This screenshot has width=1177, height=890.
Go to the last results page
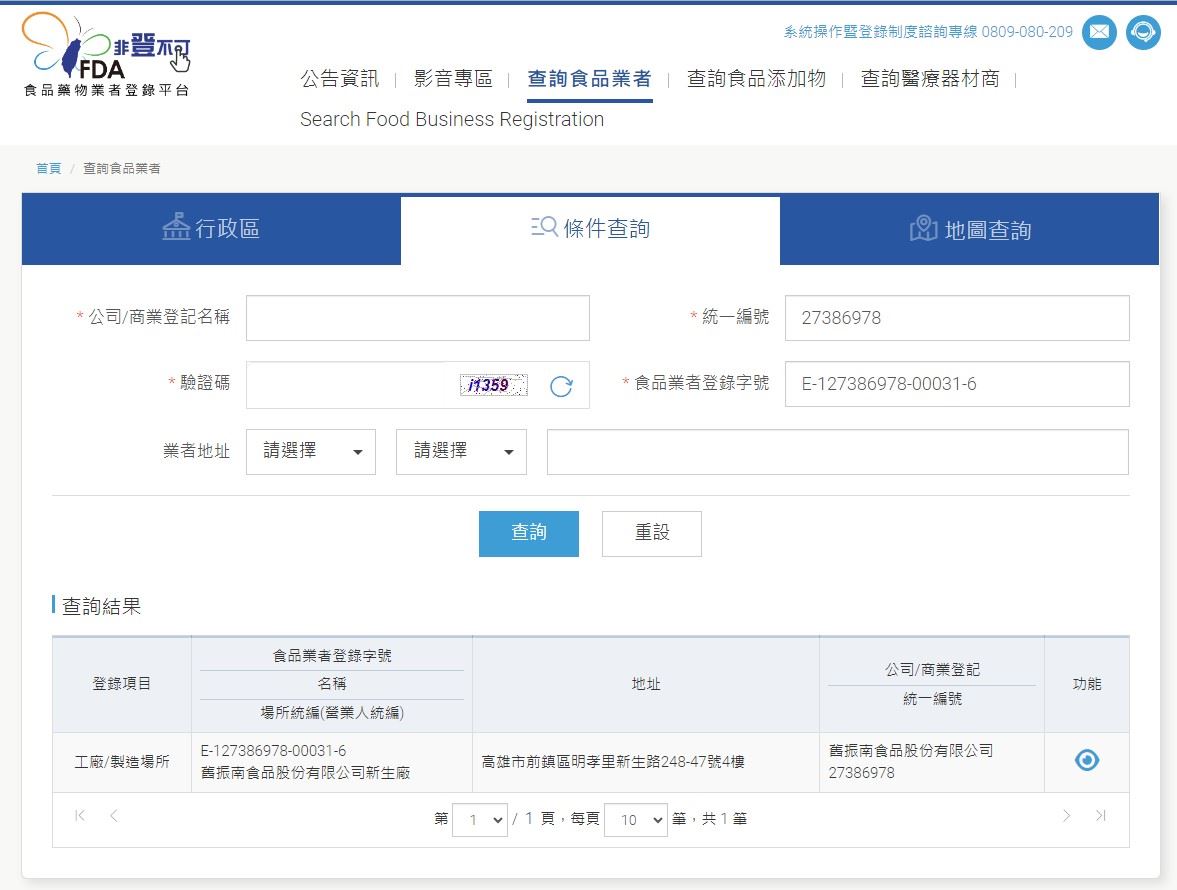(1100, 817)
